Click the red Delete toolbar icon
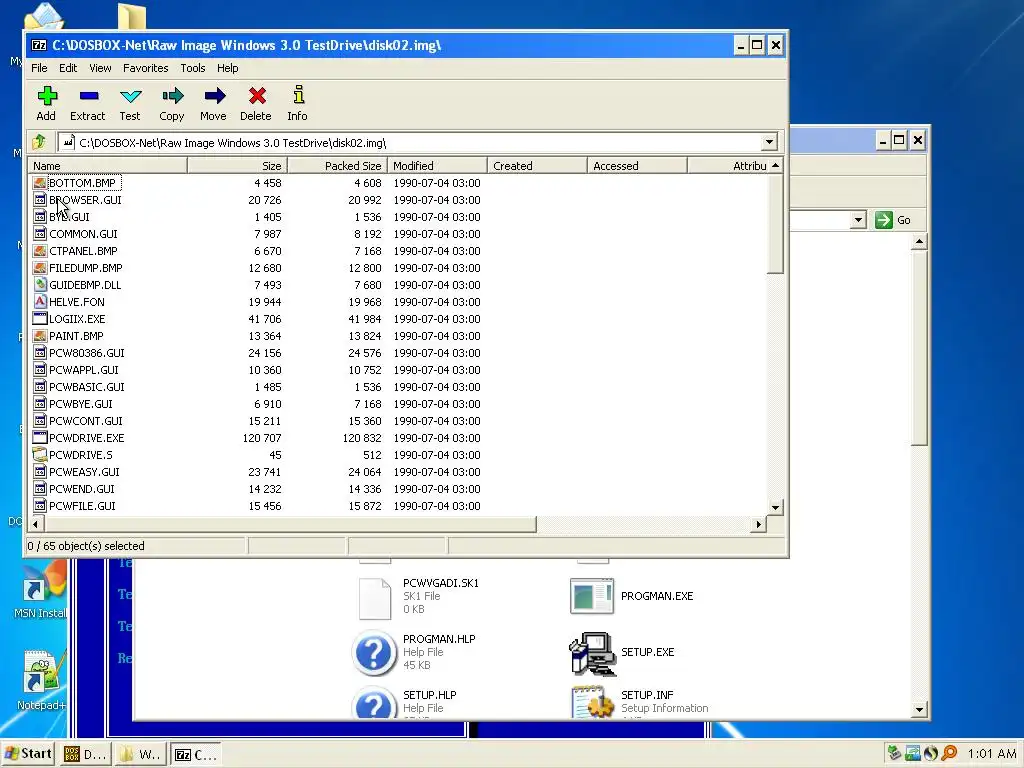 (x=257, y=97)
